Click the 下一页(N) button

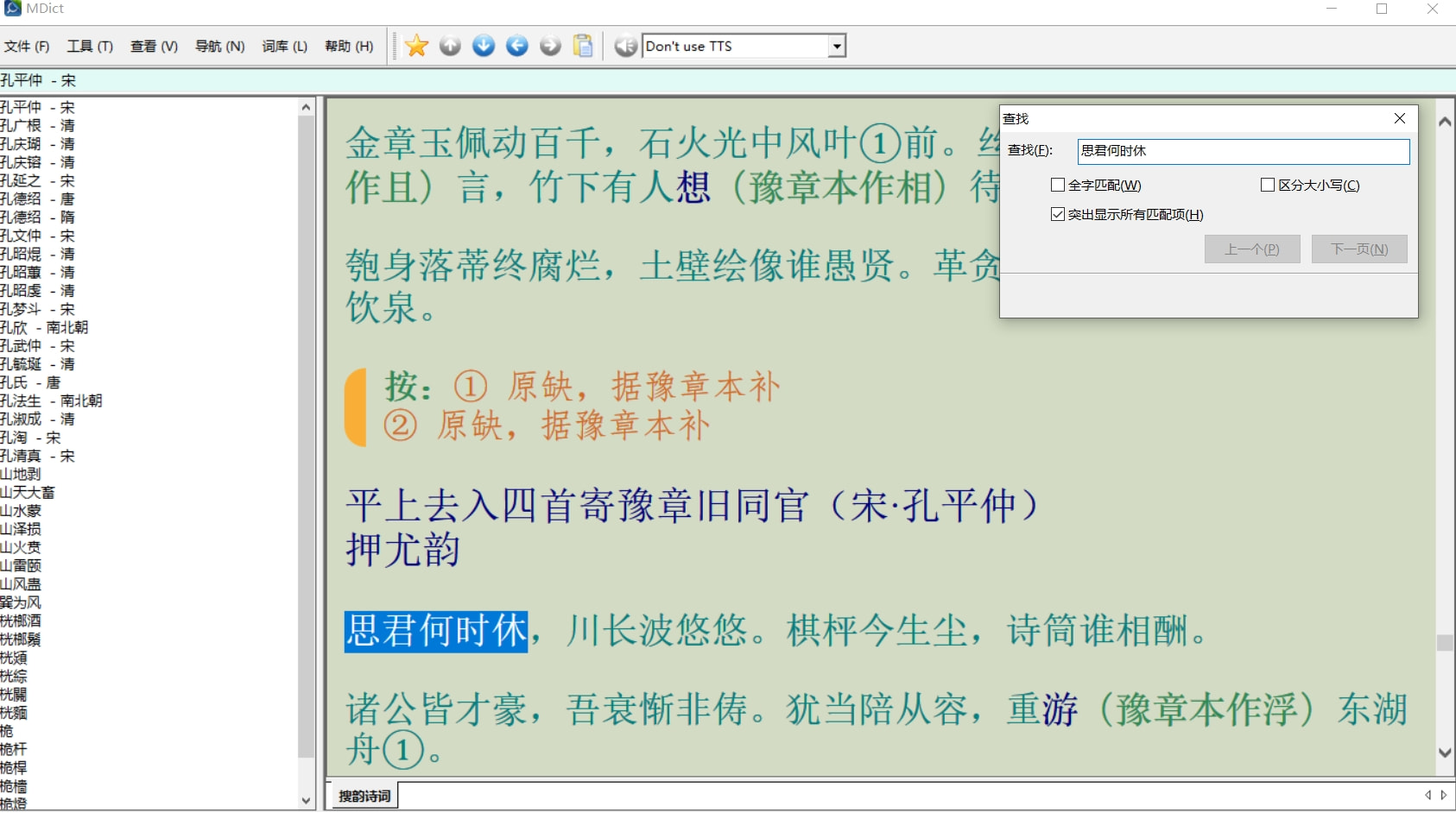(1358, 249)
